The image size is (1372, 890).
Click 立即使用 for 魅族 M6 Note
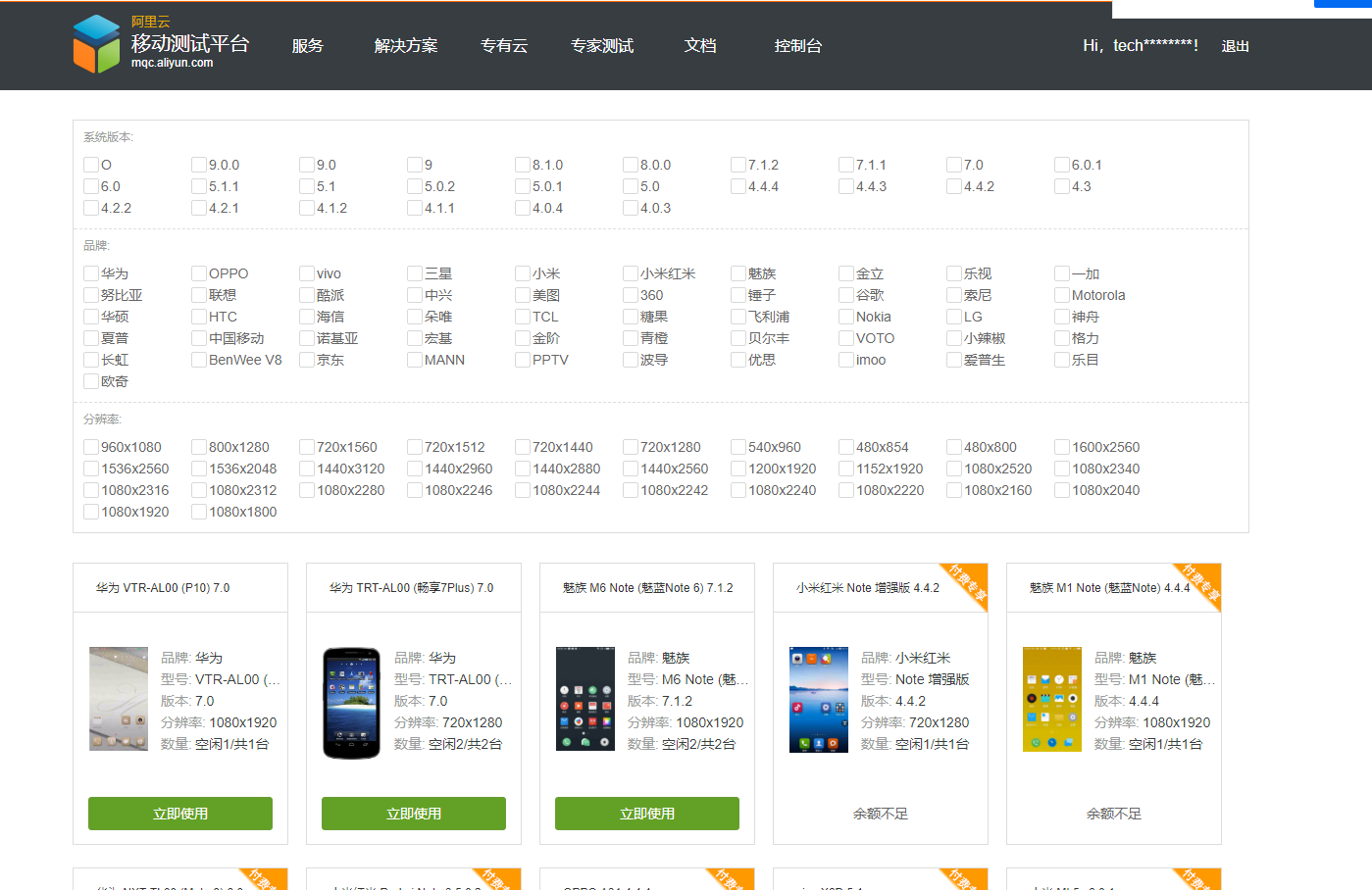point(647,814)
